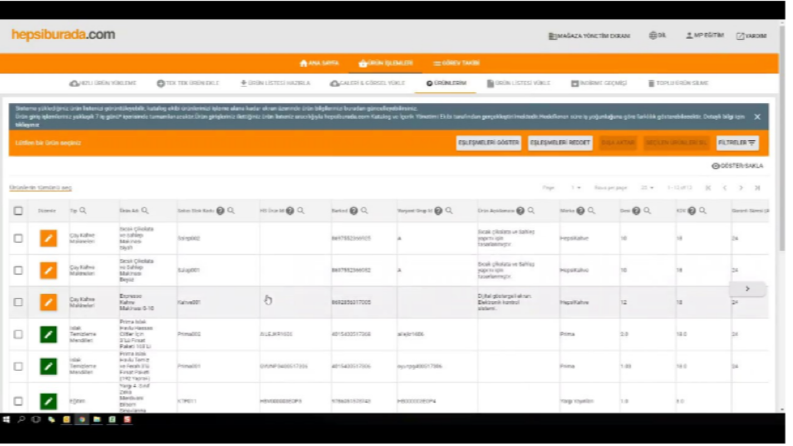Click the green edit pencil for Prima002
793x446 pixels.
click(49, 334)
